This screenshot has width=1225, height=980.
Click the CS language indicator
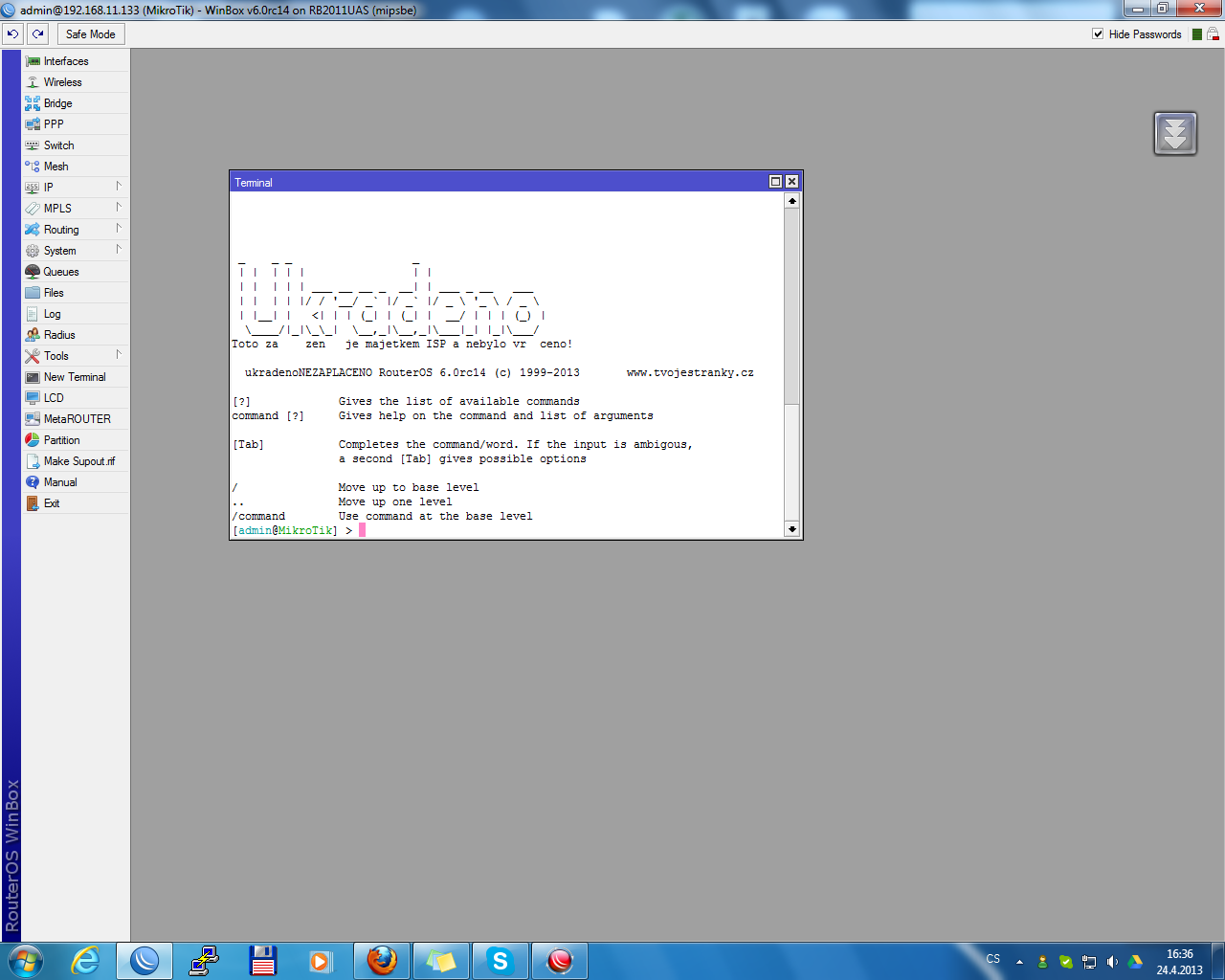click(x=993, y=959)
